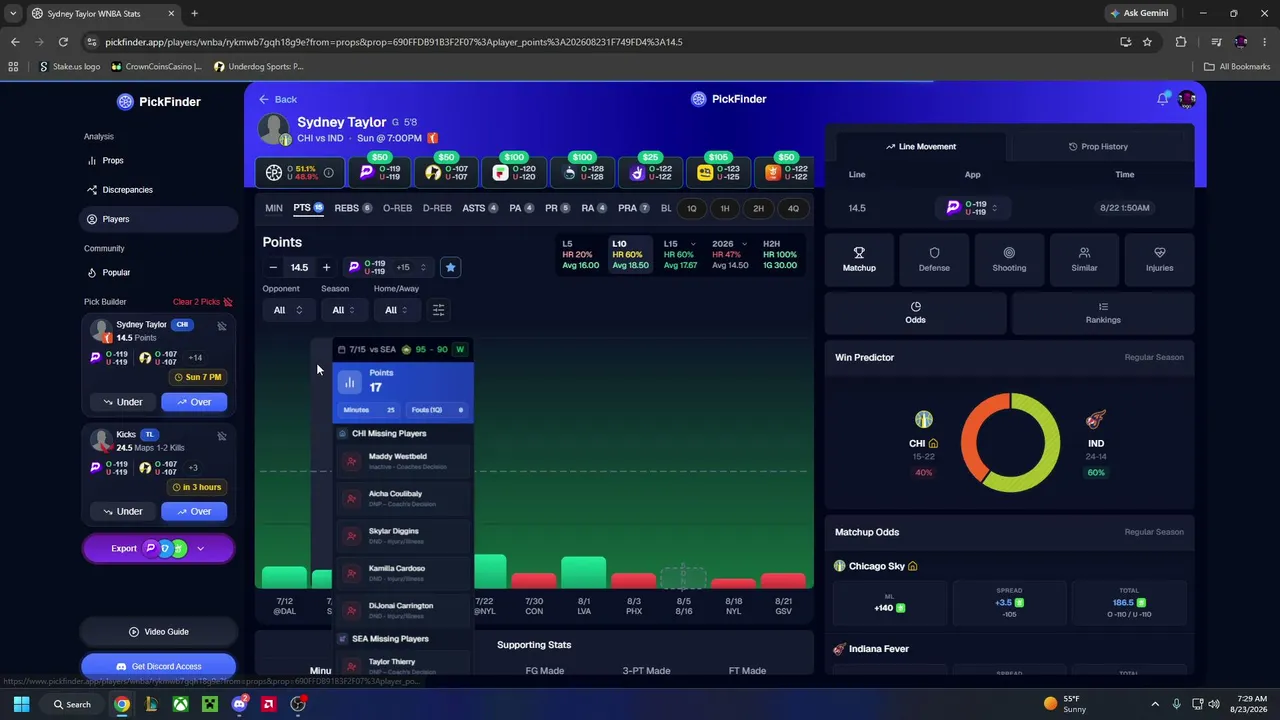Click the info icon beside the 51.1% consensus
The image size is (1280, 720).
pyautogui.click(x=328, y=172)
